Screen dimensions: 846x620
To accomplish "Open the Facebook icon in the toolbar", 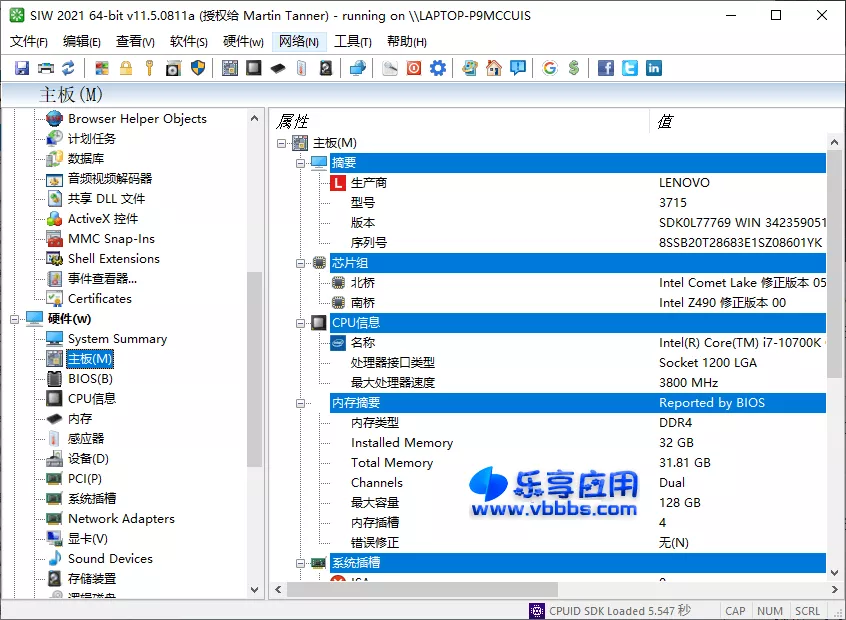I will point(606,67).
